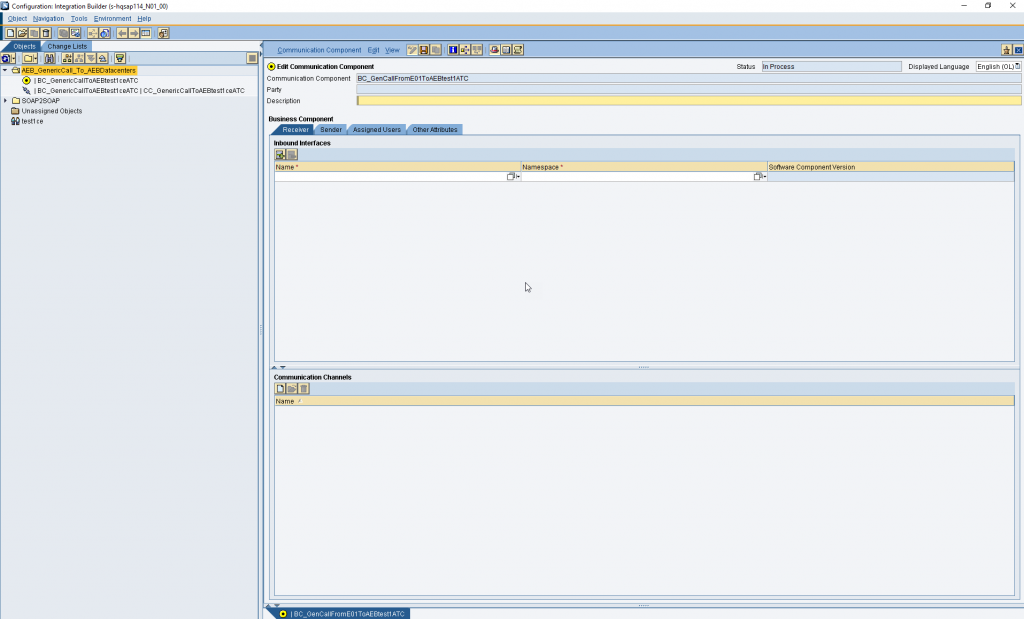
Task: Collapse the AEB_GenericCall_To_AEBDatacenters tree node
Action: pos(5,70)
